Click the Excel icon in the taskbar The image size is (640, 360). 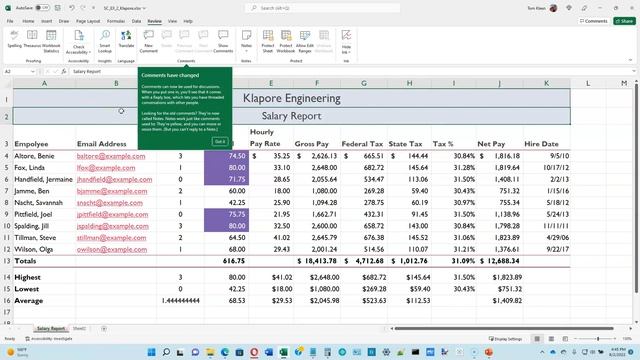(x=283, y=352)
